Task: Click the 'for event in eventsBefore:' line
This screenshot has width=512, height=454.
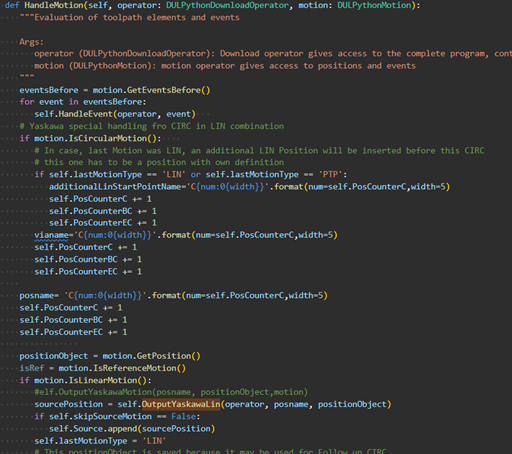Action: [x=83, y=102]
